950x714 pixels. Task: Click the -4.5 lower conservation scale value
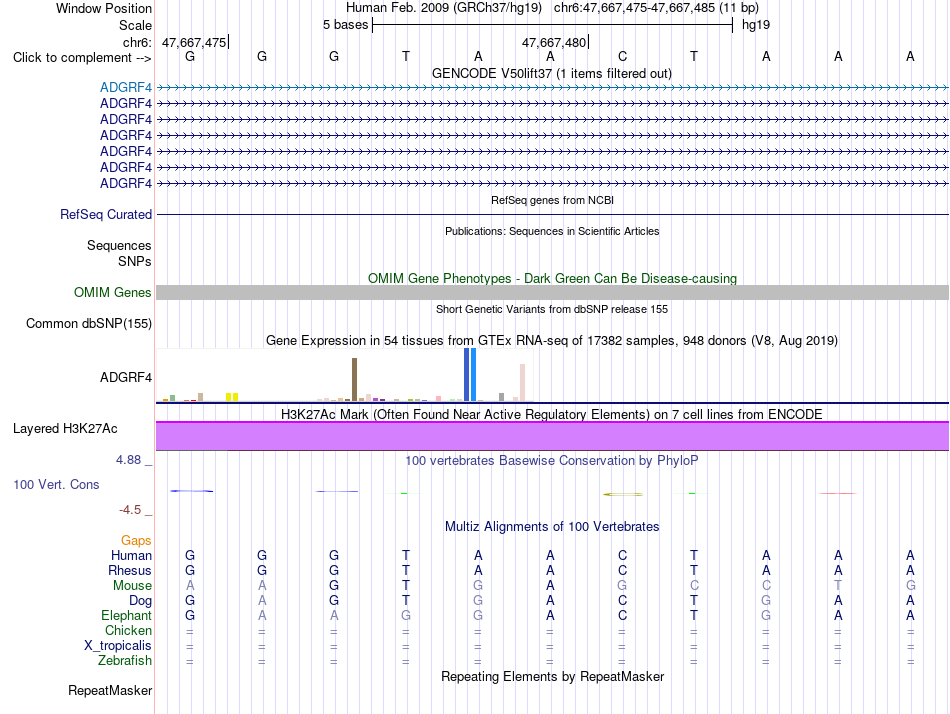click(x=130, y=510)
